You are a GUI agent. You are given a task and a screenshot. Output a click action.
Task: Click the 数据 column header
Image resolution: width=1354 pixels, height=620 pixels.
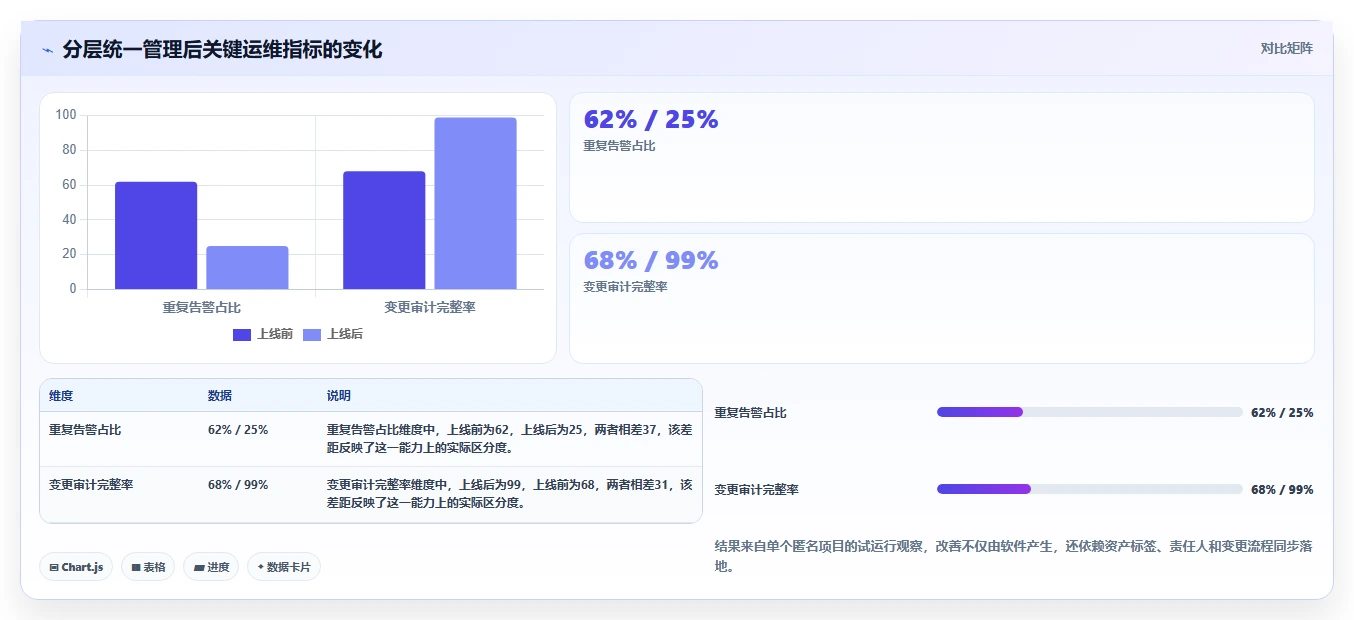pos(220,396)
